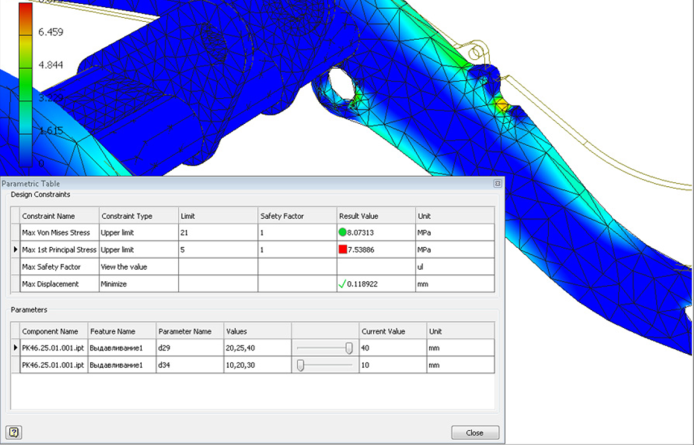Click the Result Value column header

coord(376,216)
